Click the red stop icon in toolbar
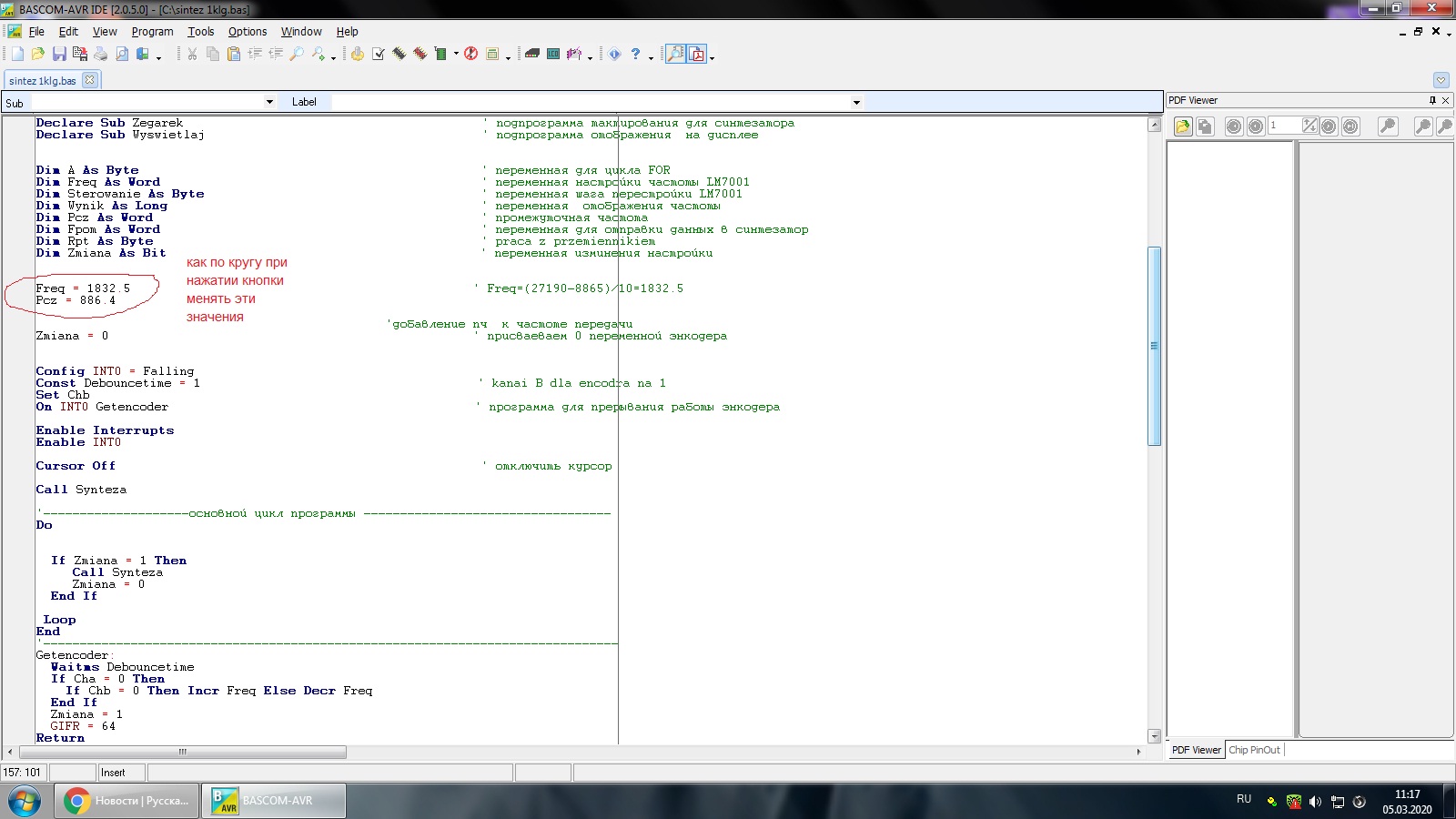 point(470,55)
